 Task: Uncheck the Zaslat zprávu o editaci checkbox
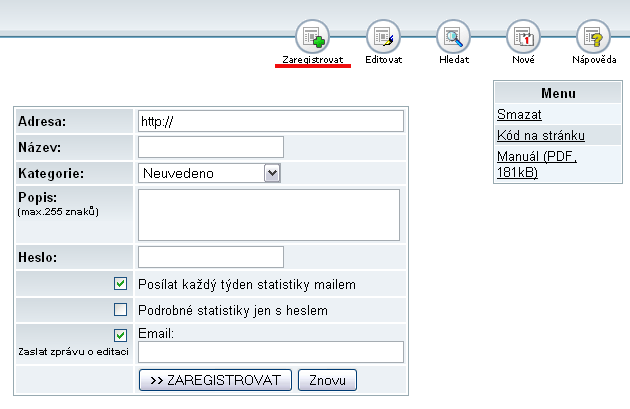tap(121, 335)
